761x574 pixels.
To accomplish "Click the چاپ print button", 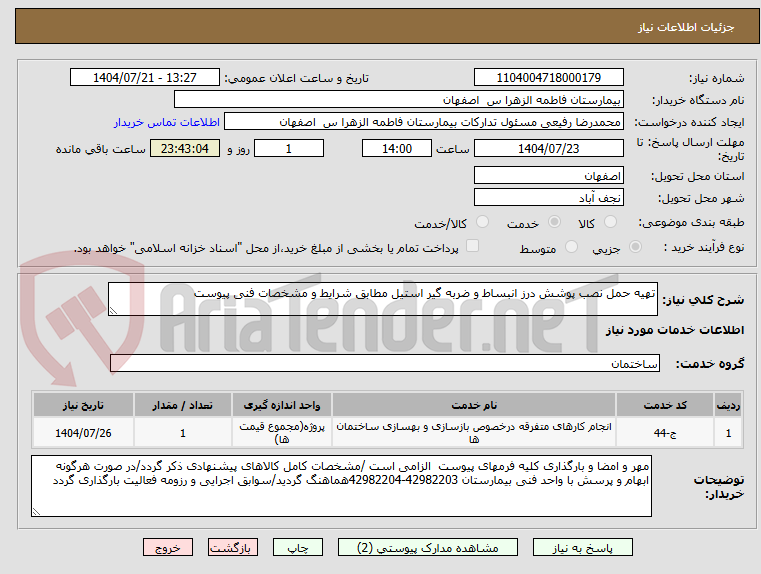I will pyautogui.click(x=298, y=547).
